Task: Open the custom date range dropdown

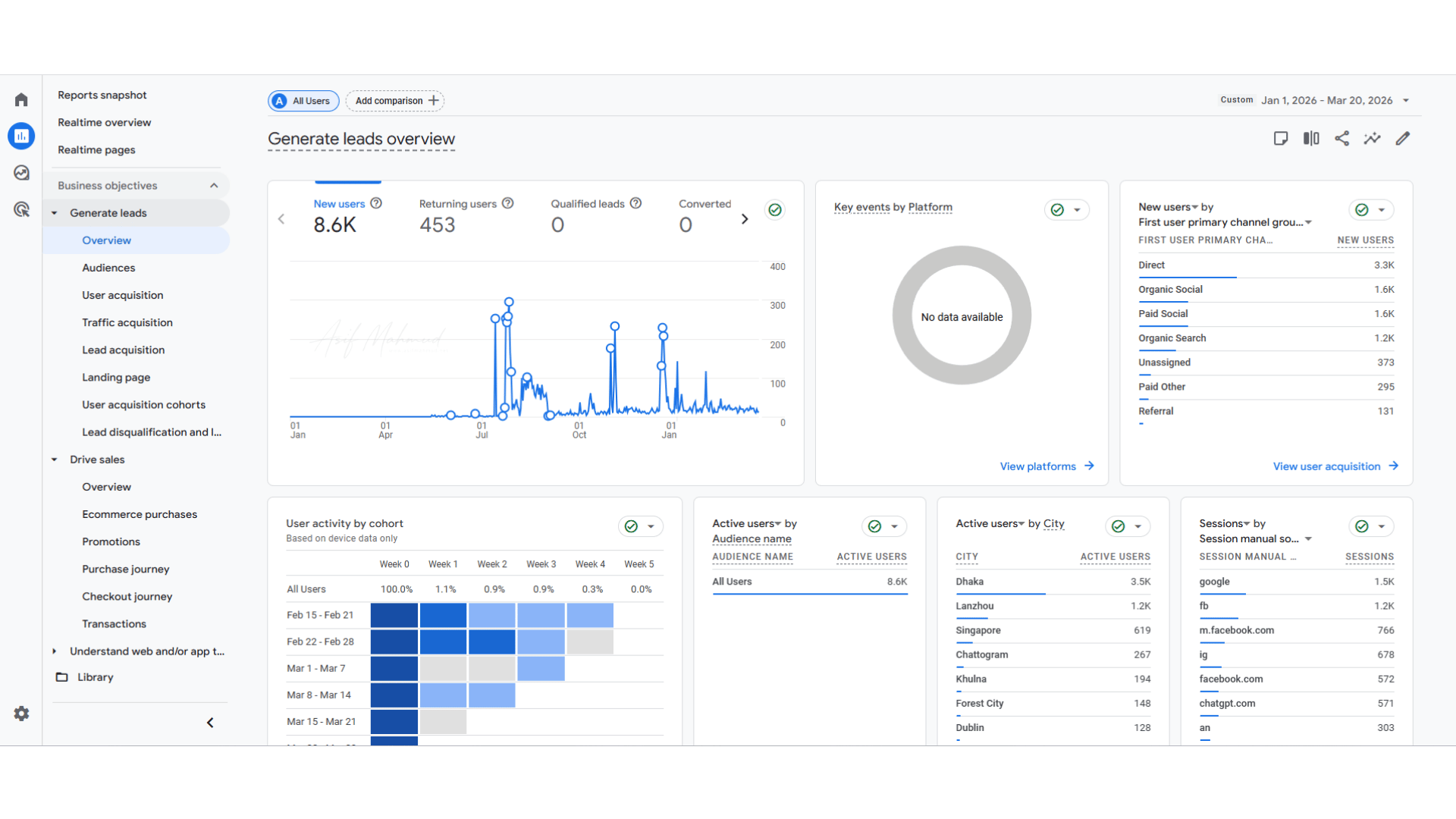Action: pos(1335,100)
